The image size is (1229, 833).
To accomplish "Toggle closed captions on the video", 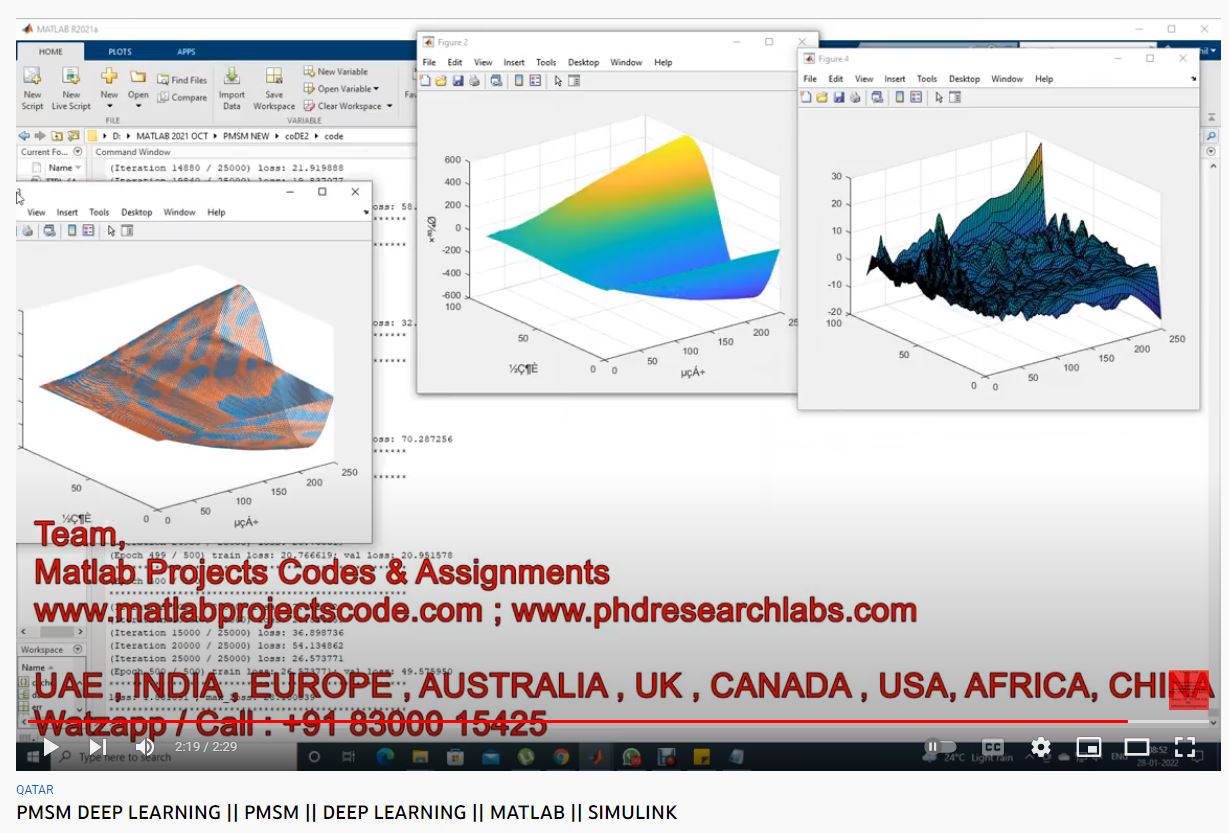I will [x=992, y=747].
